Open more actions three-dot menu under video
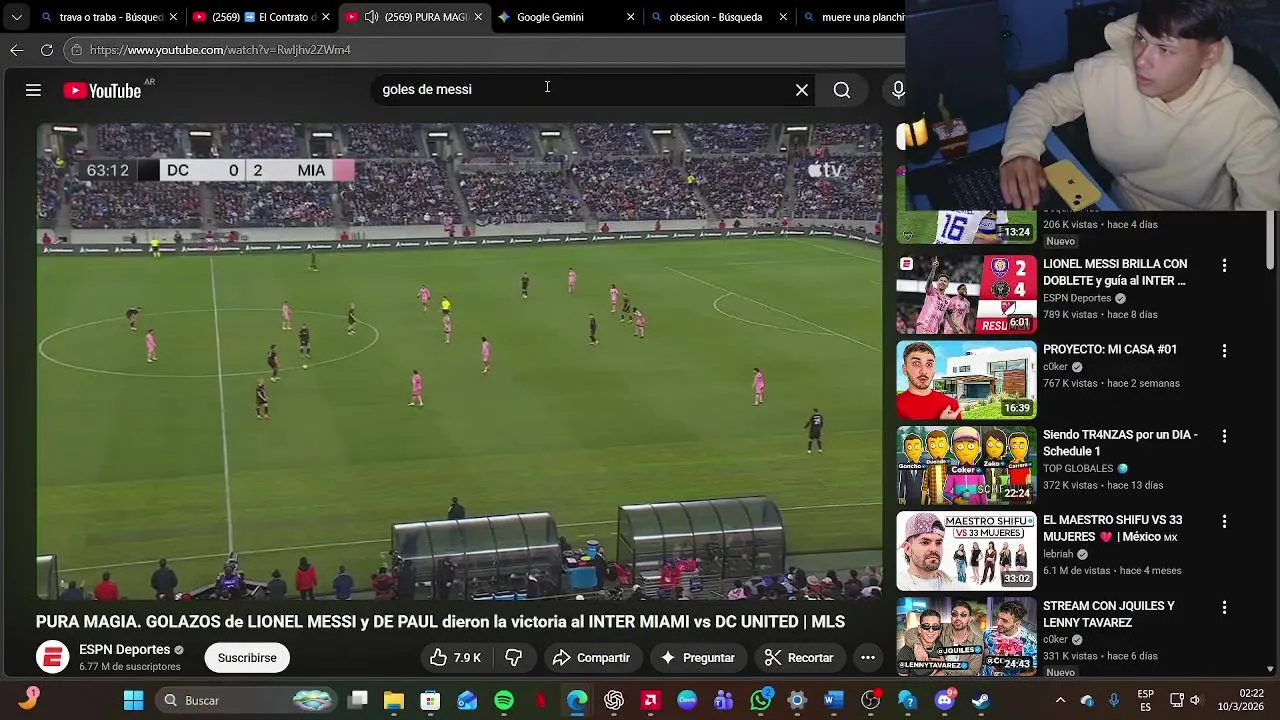This screenshot has width=1280, height=720. (868, 658)
